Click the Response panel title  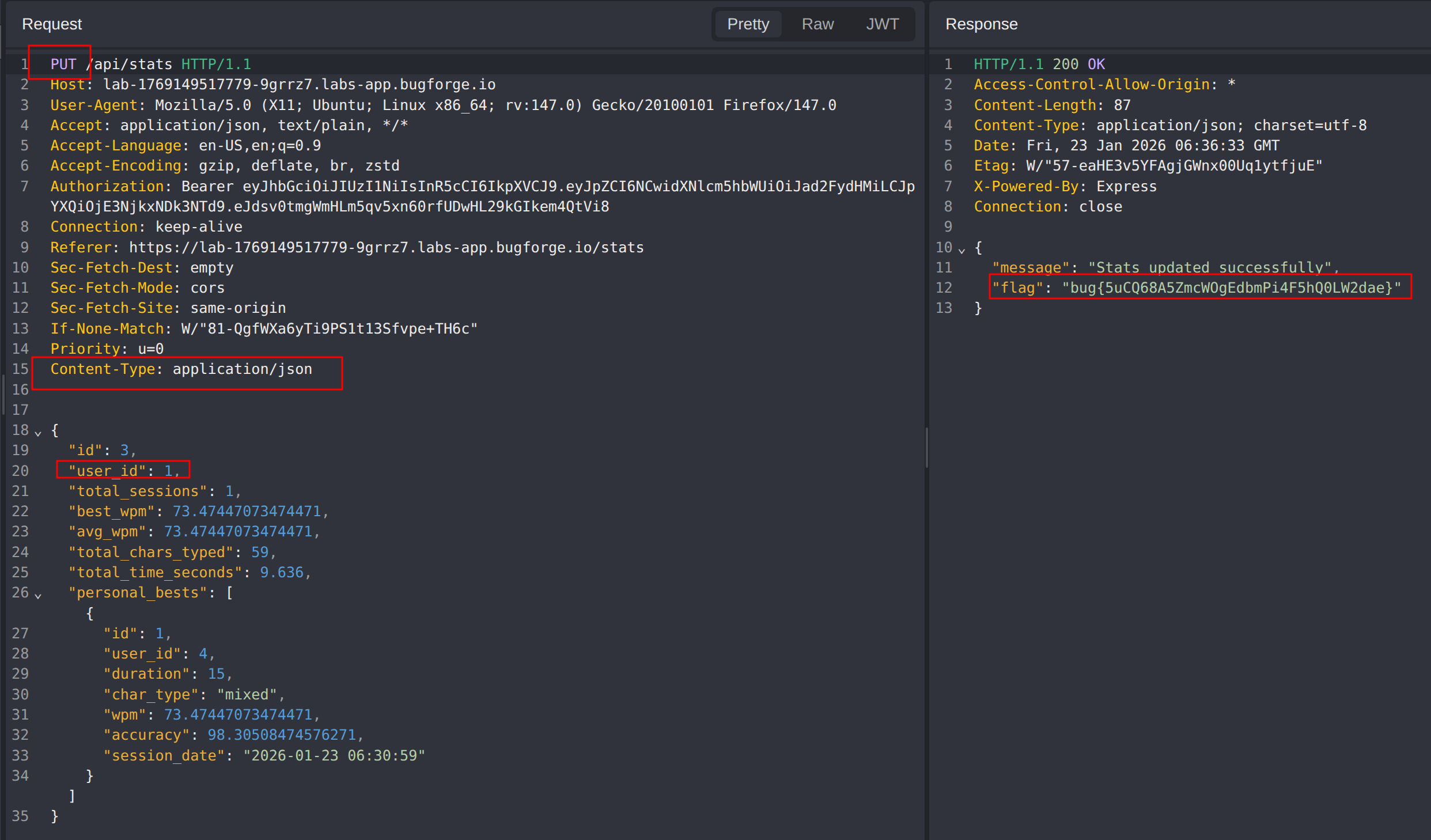981,24
